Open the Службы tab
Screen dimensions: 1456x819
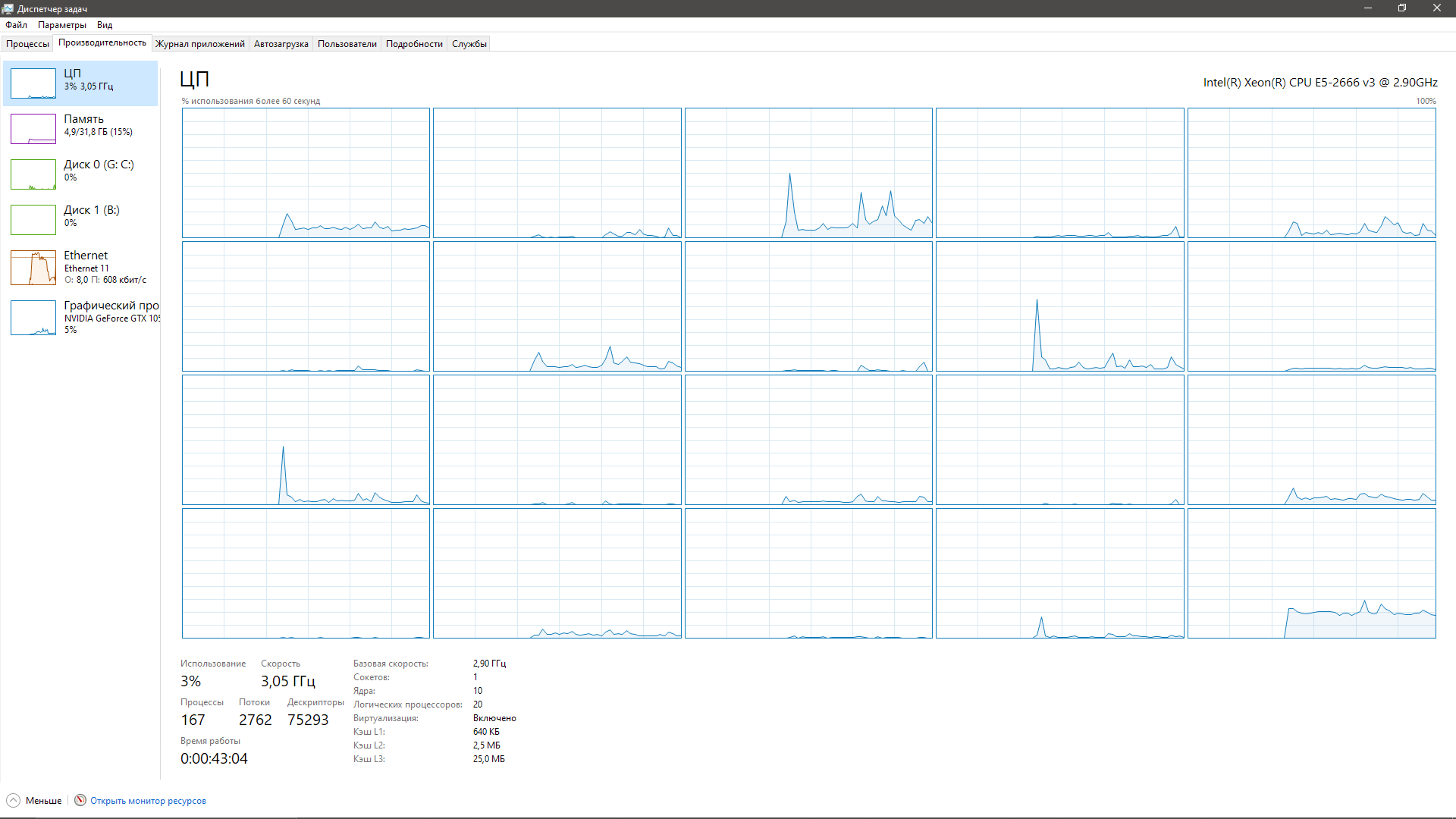[469, 44]
